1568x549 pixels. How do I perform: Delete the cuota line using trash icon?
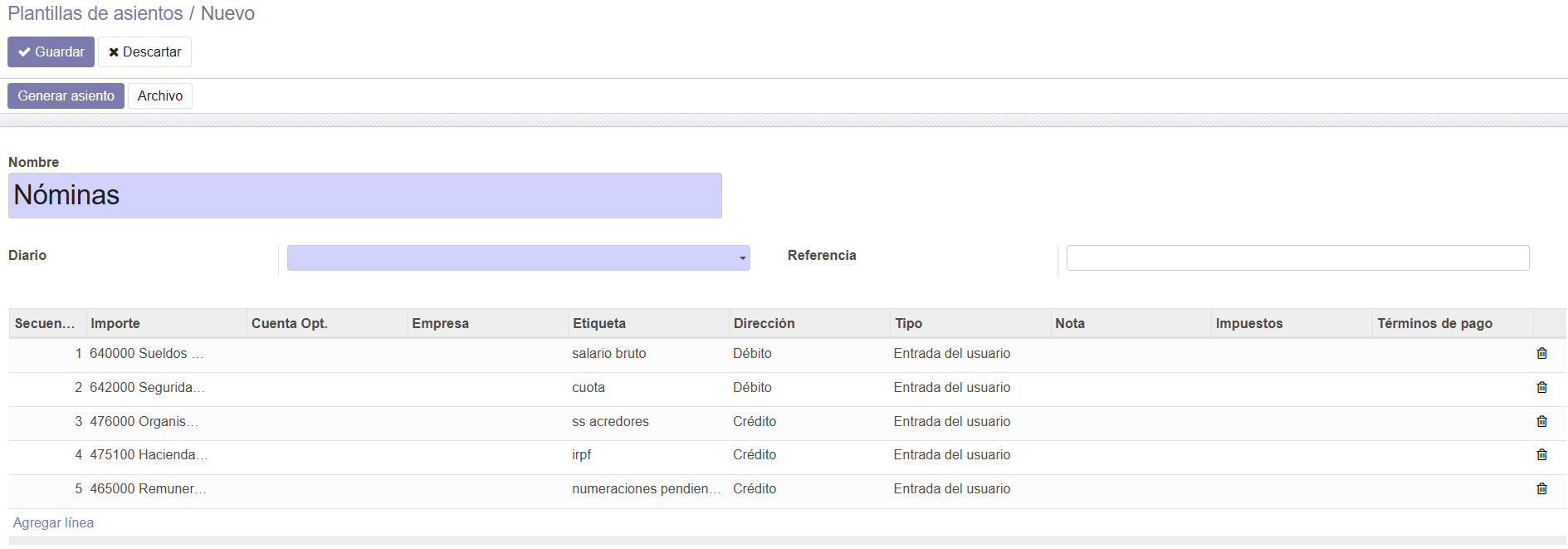(x=1541, y=388)
